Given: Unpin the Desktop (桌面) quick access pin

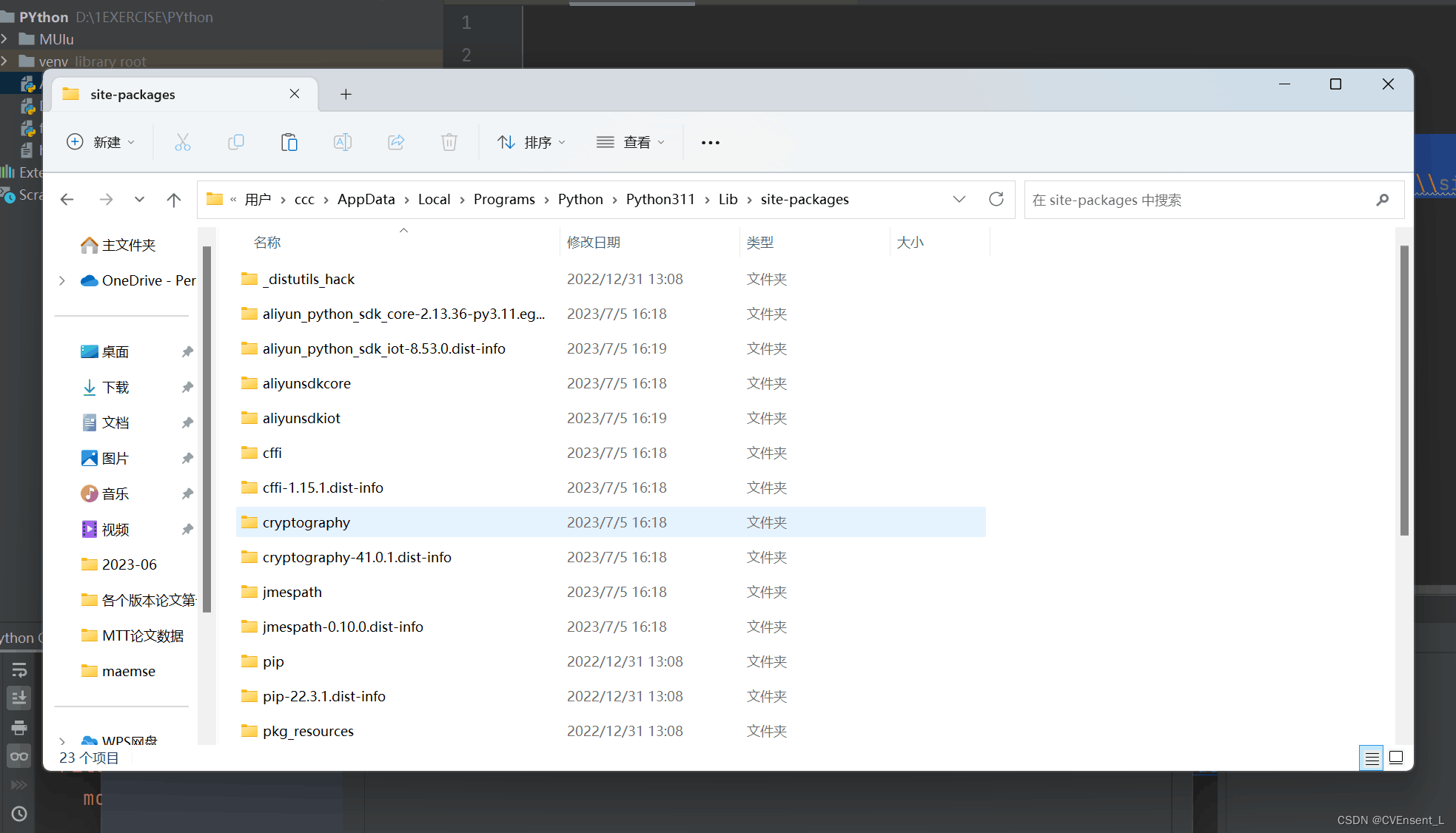Looking at the screenshot, I should click(187, 352).
